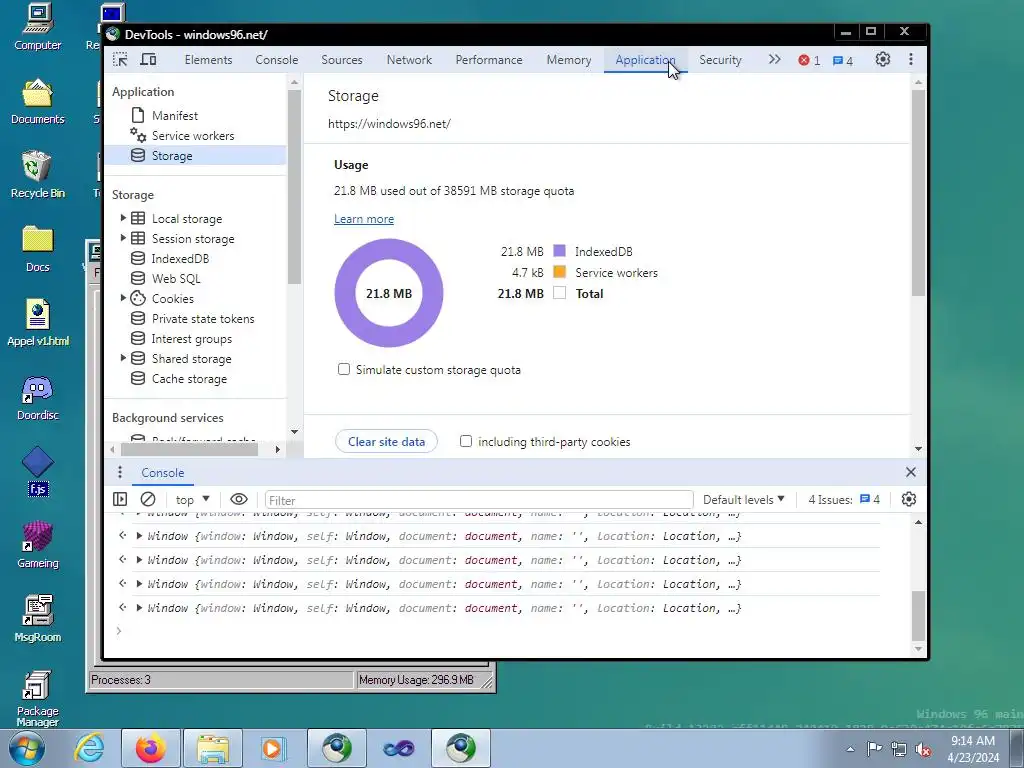Open Internet Explorer from the taskbar

click(89, 748)
